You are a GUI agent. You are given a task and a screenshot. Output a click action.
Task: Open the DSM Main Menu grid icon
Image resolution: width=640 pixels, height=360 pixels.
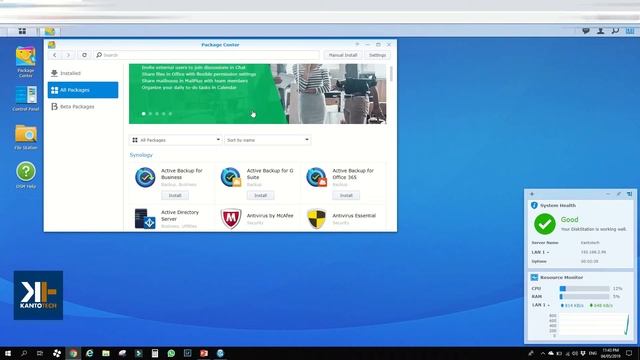click(22, 31)
